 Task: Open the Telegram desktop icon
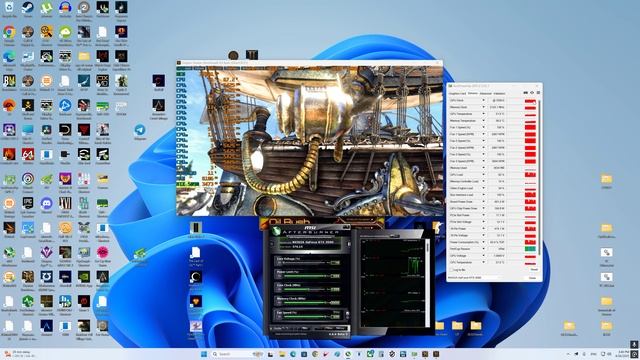(140, 131)
